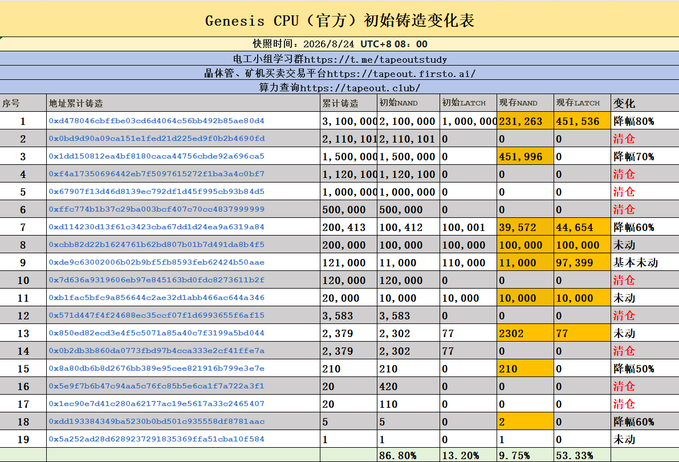Open address link starting 0xd114230d13f61c34

coord(156,227)
